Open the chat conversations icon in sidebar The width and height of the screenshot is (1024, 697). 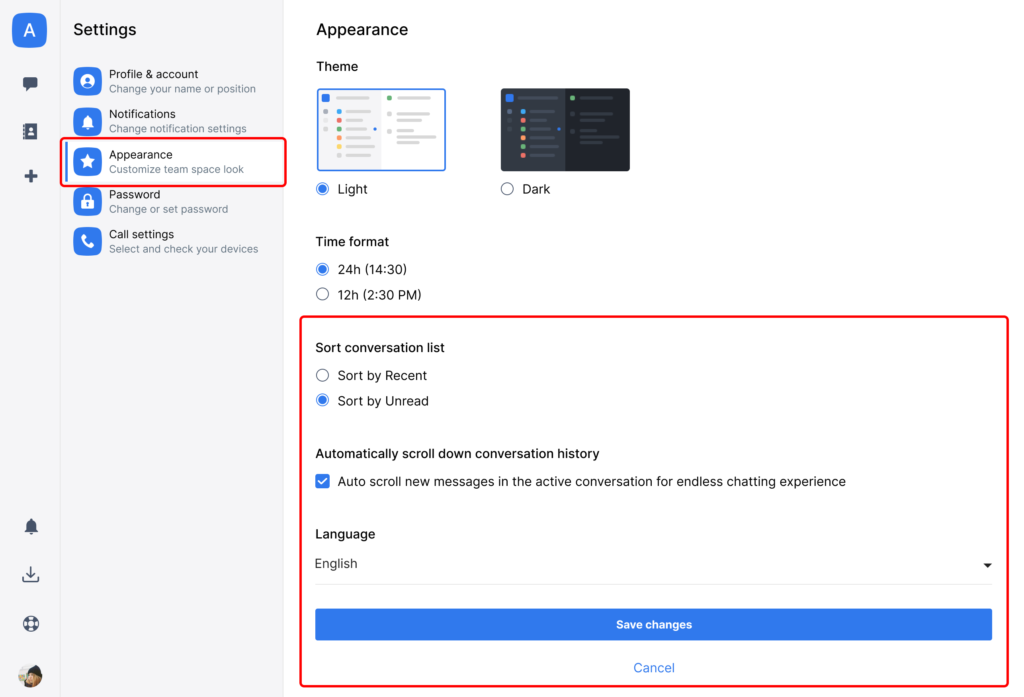coord(30,84)
